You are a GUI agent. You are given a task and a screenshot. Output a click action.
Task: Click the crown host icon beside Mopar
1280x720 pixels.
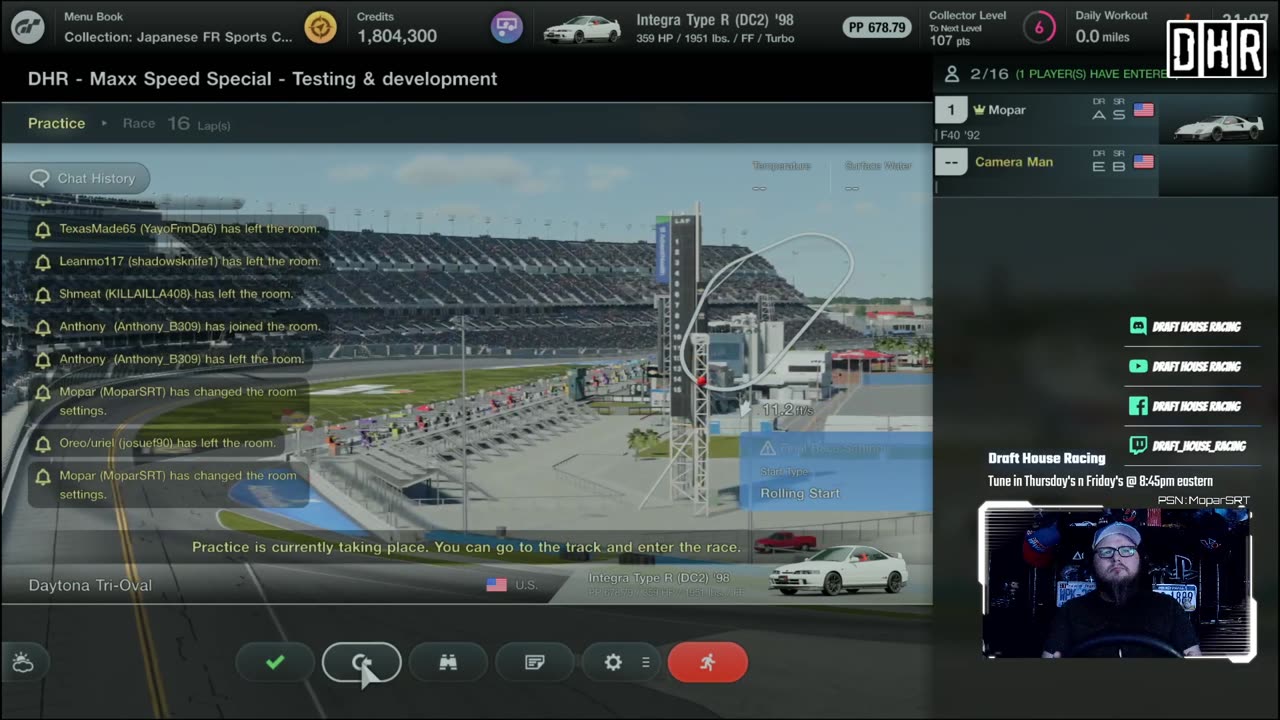click(979, 110)
